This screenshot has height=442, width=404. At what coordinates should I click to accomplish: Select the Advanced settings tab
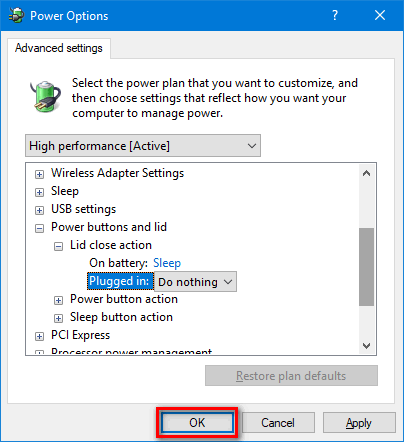[59, 48]
